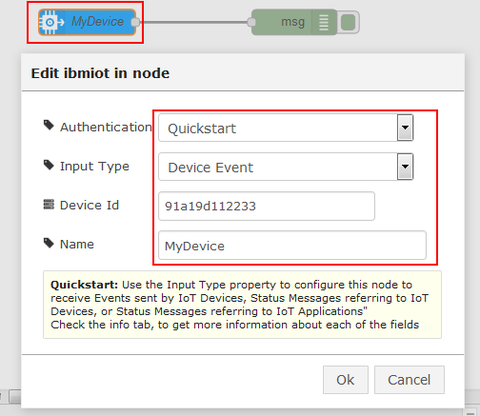Viewport: 480px width, 416px height.
Task: Click the wire connecting MyDevice to msg
Action: coord(194,22)
